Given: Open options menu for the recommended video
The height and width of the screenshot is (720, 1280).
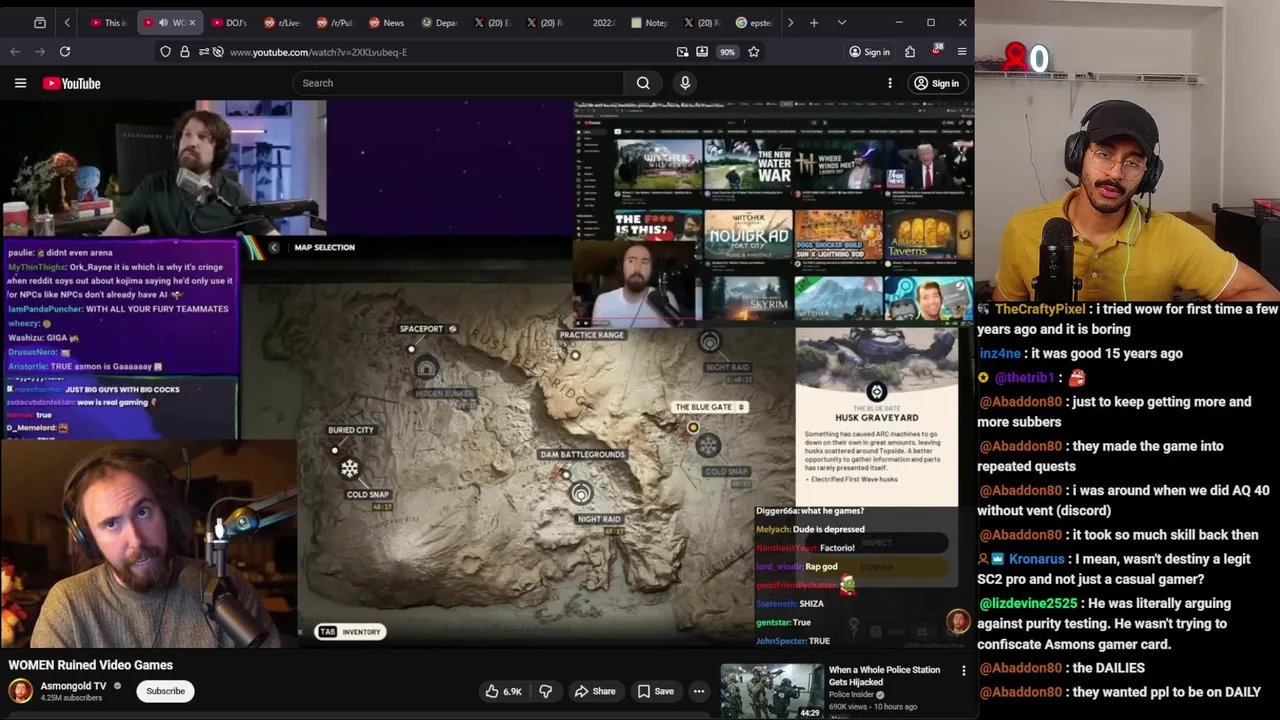Looking at the screenshot, I should [964, 671].
